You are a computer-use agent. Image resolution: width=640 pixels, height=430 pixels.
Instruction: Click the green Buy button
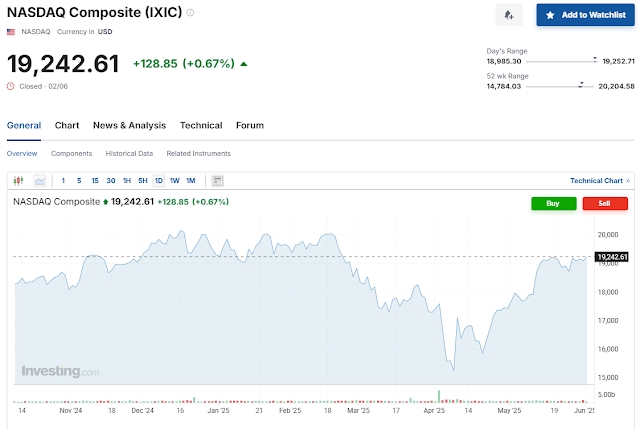tap(553, 204)
